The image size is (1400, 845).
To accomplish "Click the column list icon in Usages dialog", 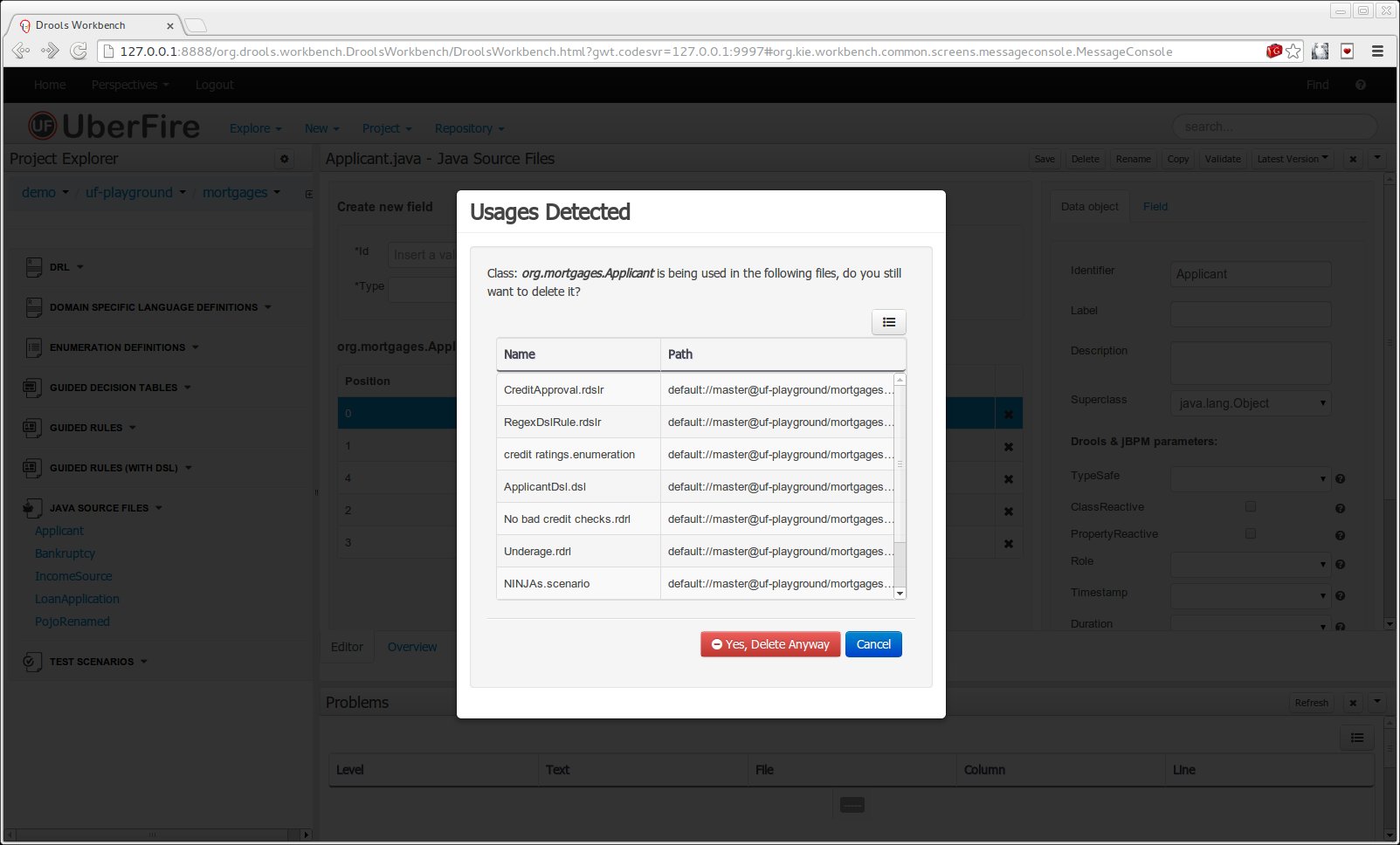I will [888, 322].
